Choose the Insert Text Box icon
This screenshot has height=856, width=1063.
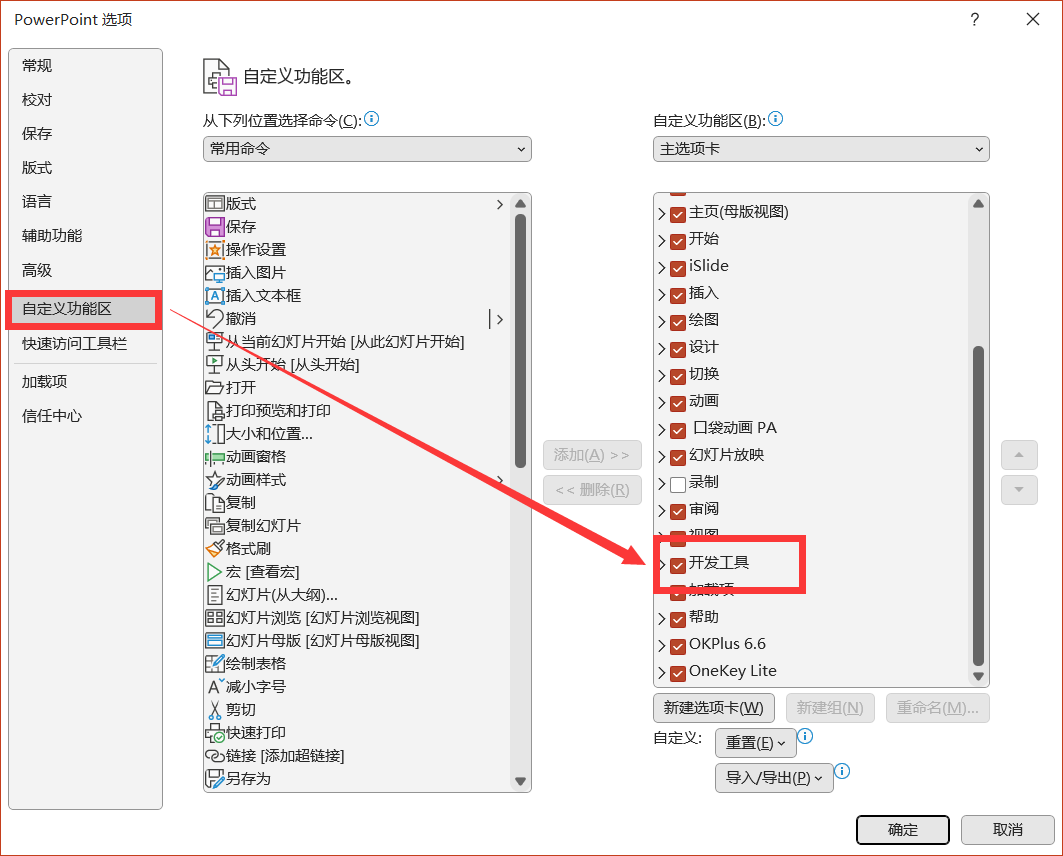click(x=214, y=295)
